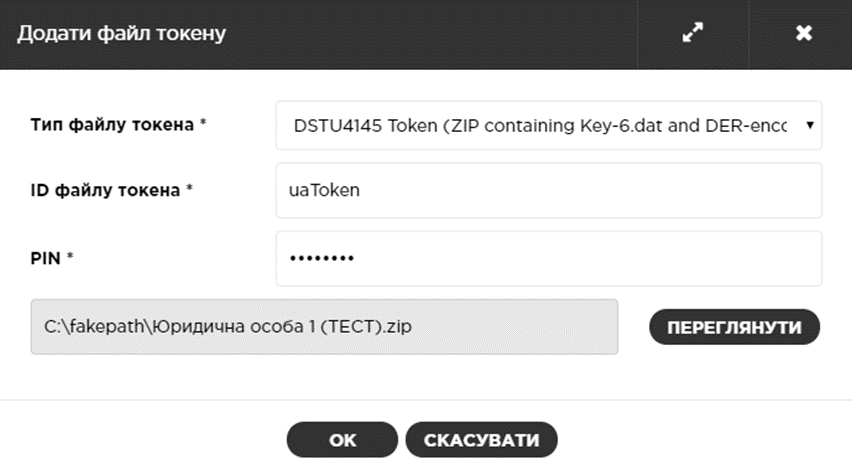This screenshot has width=852, height=471.
Task: Confirm with the OK button
Action: pyautogui.click(x=342, y=440)
